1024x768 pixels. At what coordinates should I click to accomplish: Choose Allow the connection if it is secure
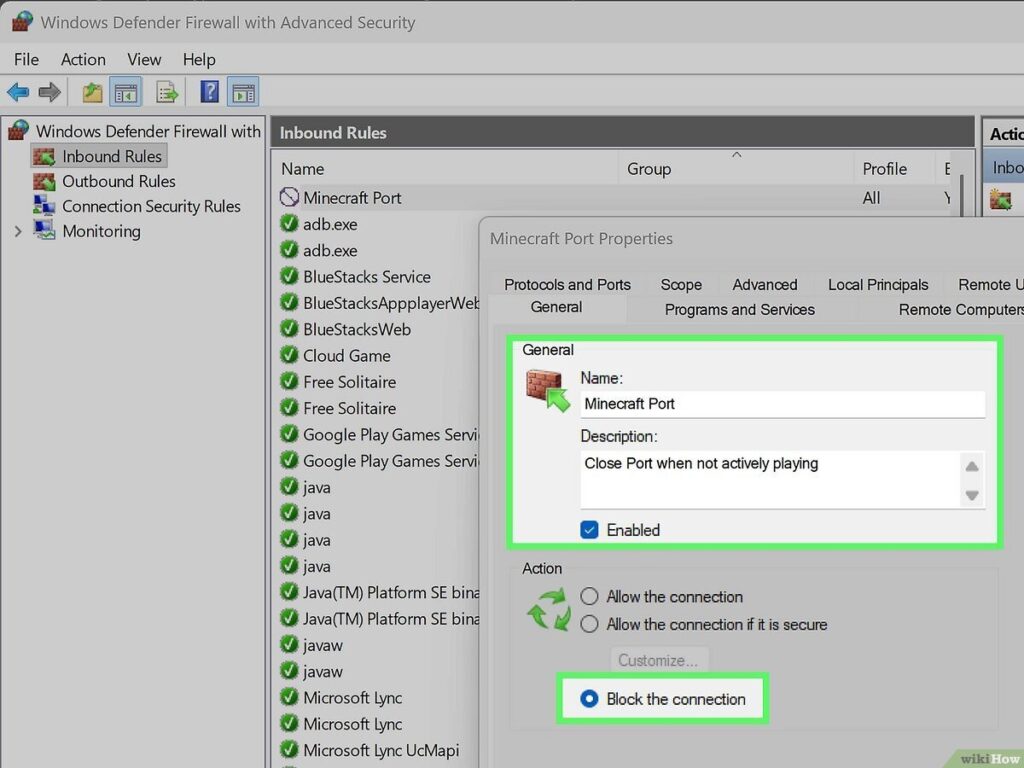coord(589,625)
